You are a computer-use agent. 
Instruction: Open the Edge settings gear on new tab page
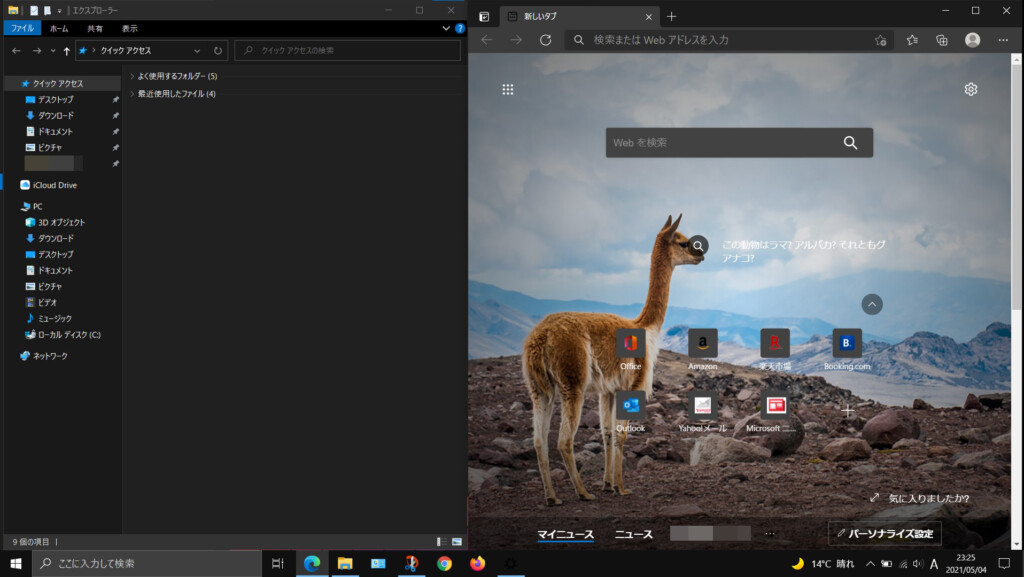[970, 89]
